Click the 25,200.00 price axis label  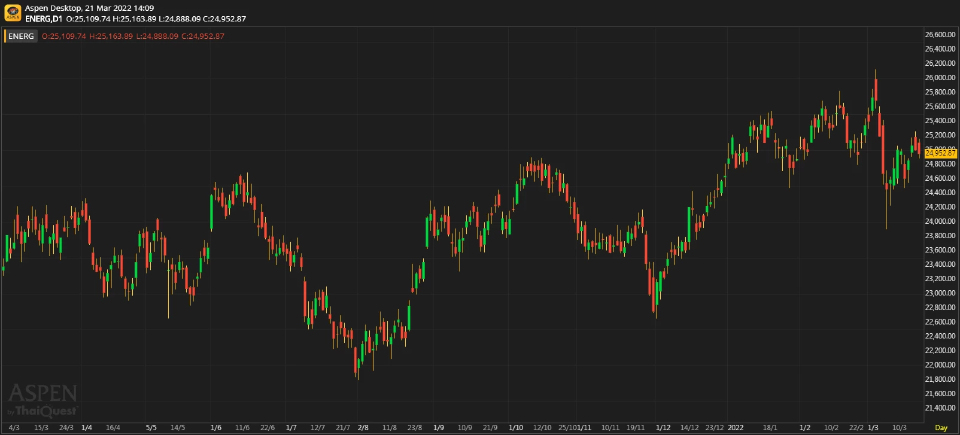[940, 135]
